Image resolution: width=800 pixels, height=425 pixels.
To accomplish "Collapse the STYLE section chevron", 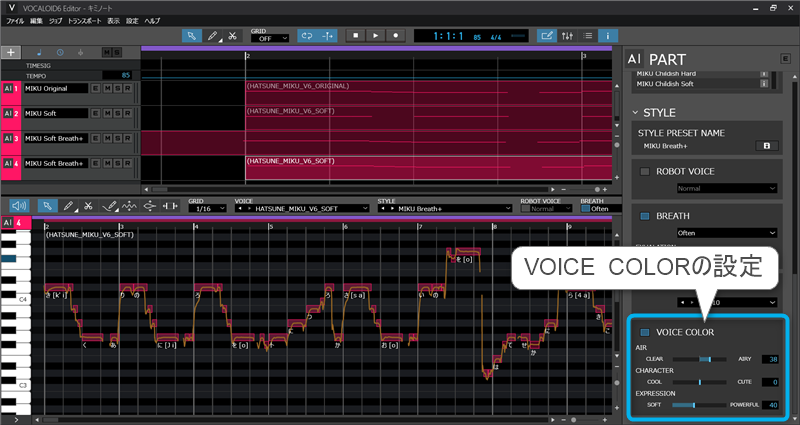I will (635, 113).
